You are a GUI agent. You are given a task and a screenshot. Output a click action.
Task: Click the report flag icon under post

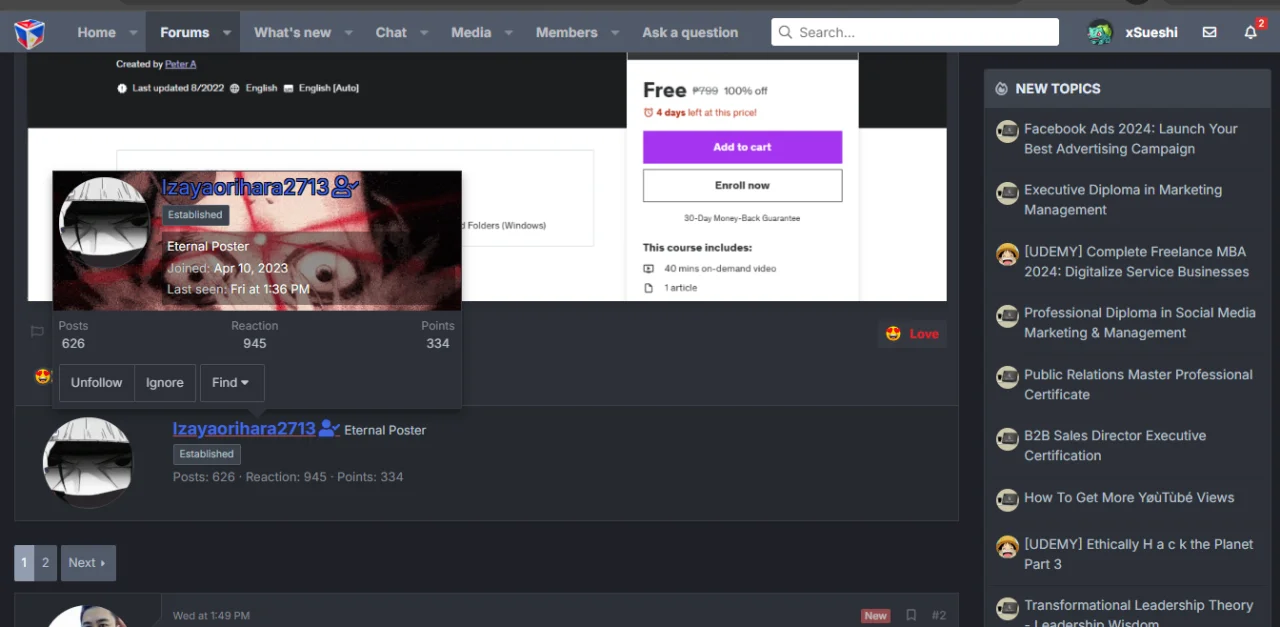point(37,332)
